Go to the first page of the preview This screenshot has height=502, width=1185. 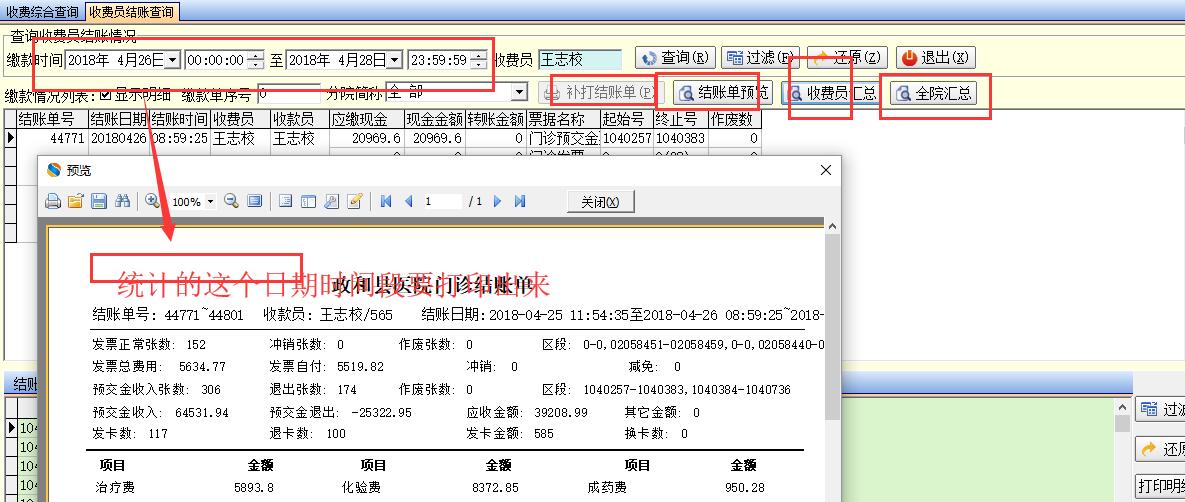tap(386, 201)
